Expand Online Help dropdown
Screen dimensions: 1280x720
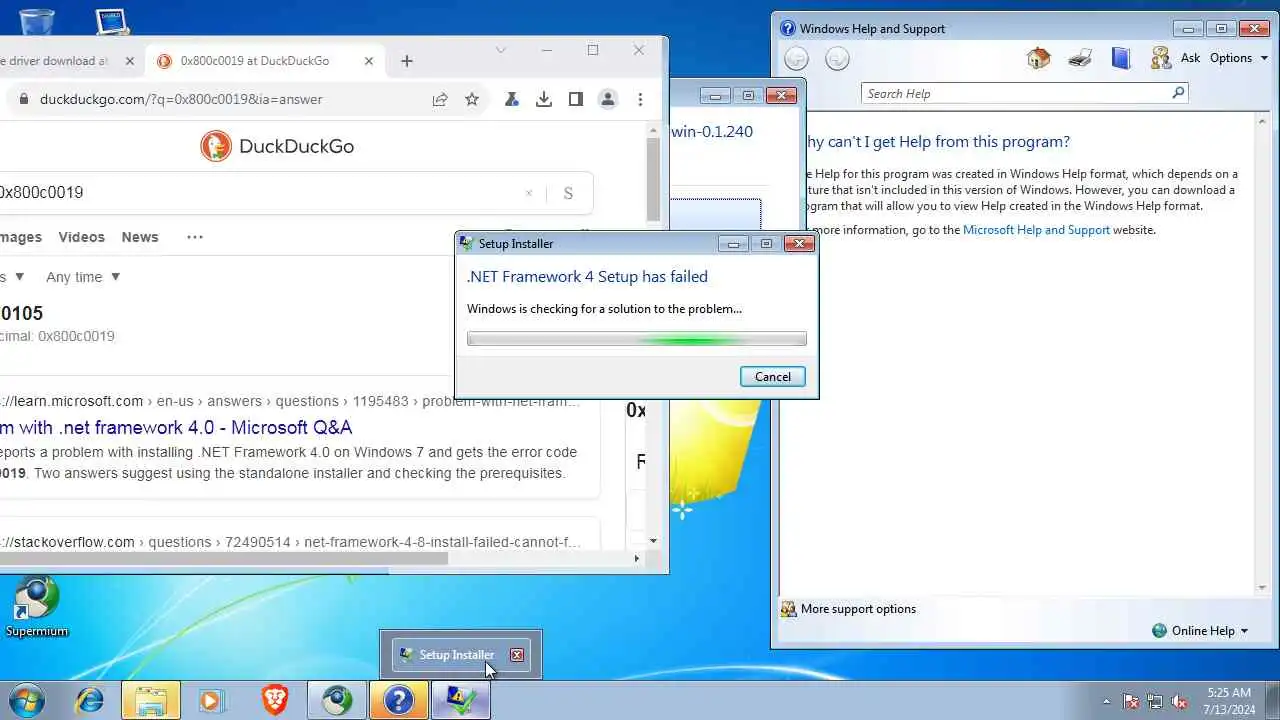coord(1200,630)
